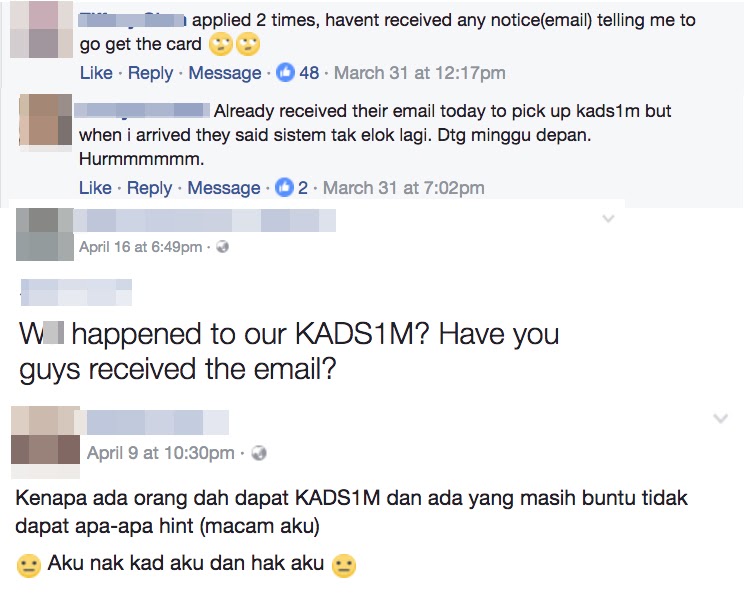Expand options chevron on April 16 post

point(608,219)
